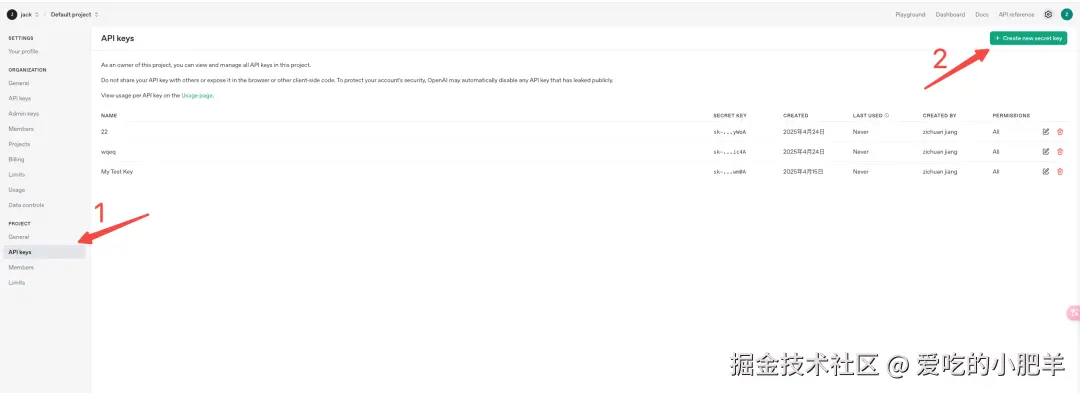Click the key name 22
1080x393 pixels.
(x=104, y=131)
